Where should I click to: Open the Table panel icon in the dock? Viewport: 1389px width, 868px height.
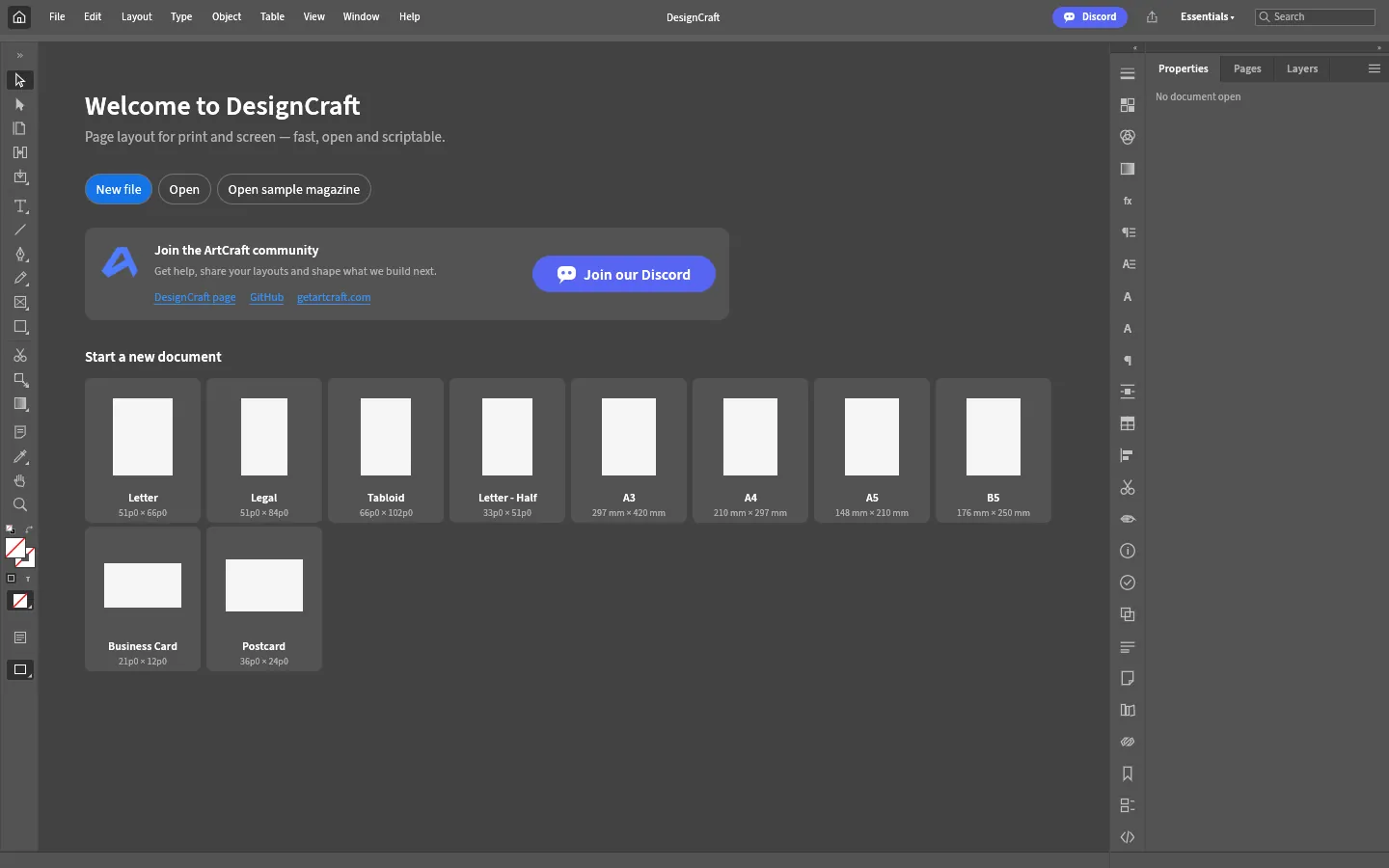(1128, 423)
